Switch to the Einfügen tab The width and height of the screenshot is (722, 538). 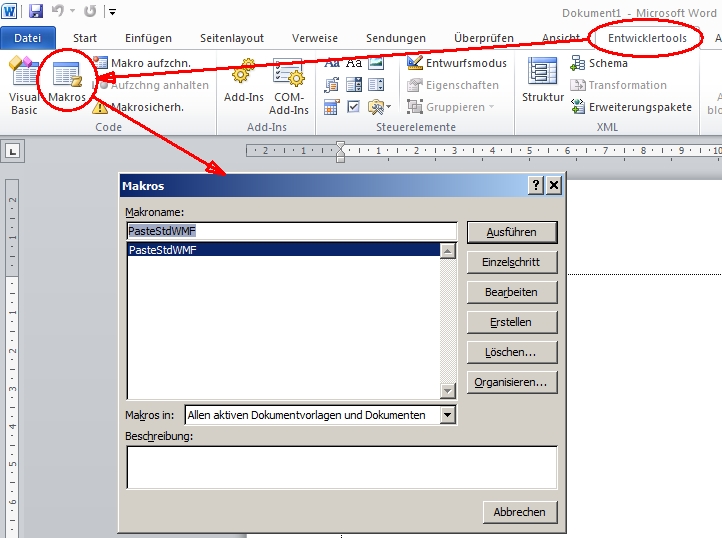point(148,38)
